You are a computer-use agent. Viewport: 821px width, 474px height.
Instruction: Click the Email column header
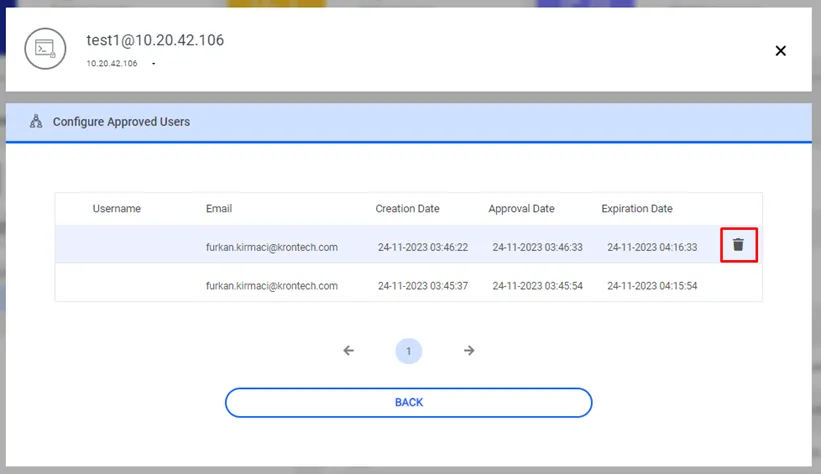(x=219, y=208)
